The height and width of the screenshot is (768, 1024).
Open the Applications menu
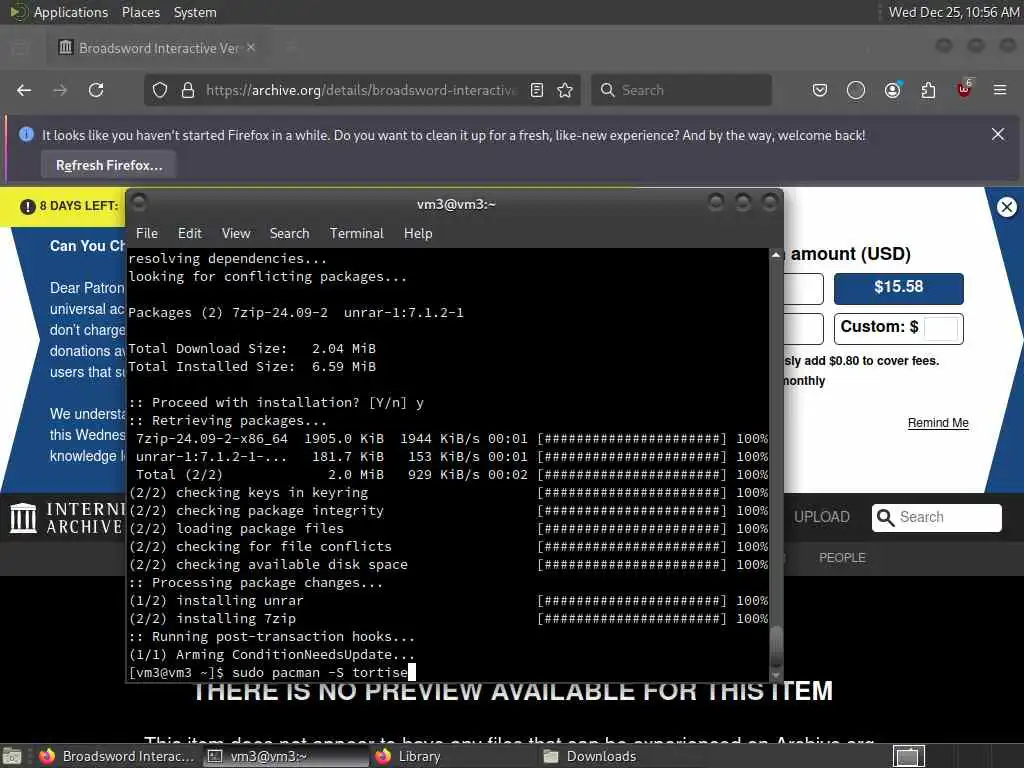click(x=71, y=12)
